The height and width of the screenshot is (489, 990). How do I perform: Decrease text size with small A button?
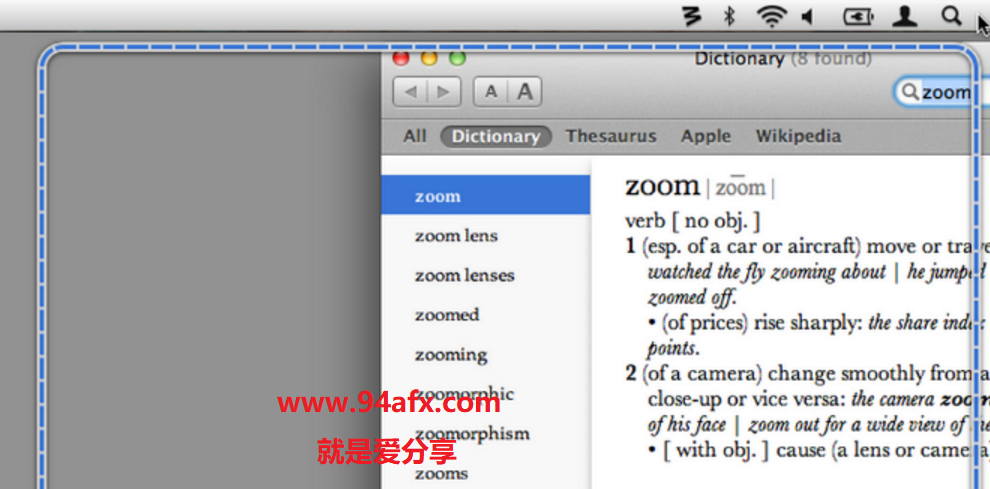click(491, 92)
